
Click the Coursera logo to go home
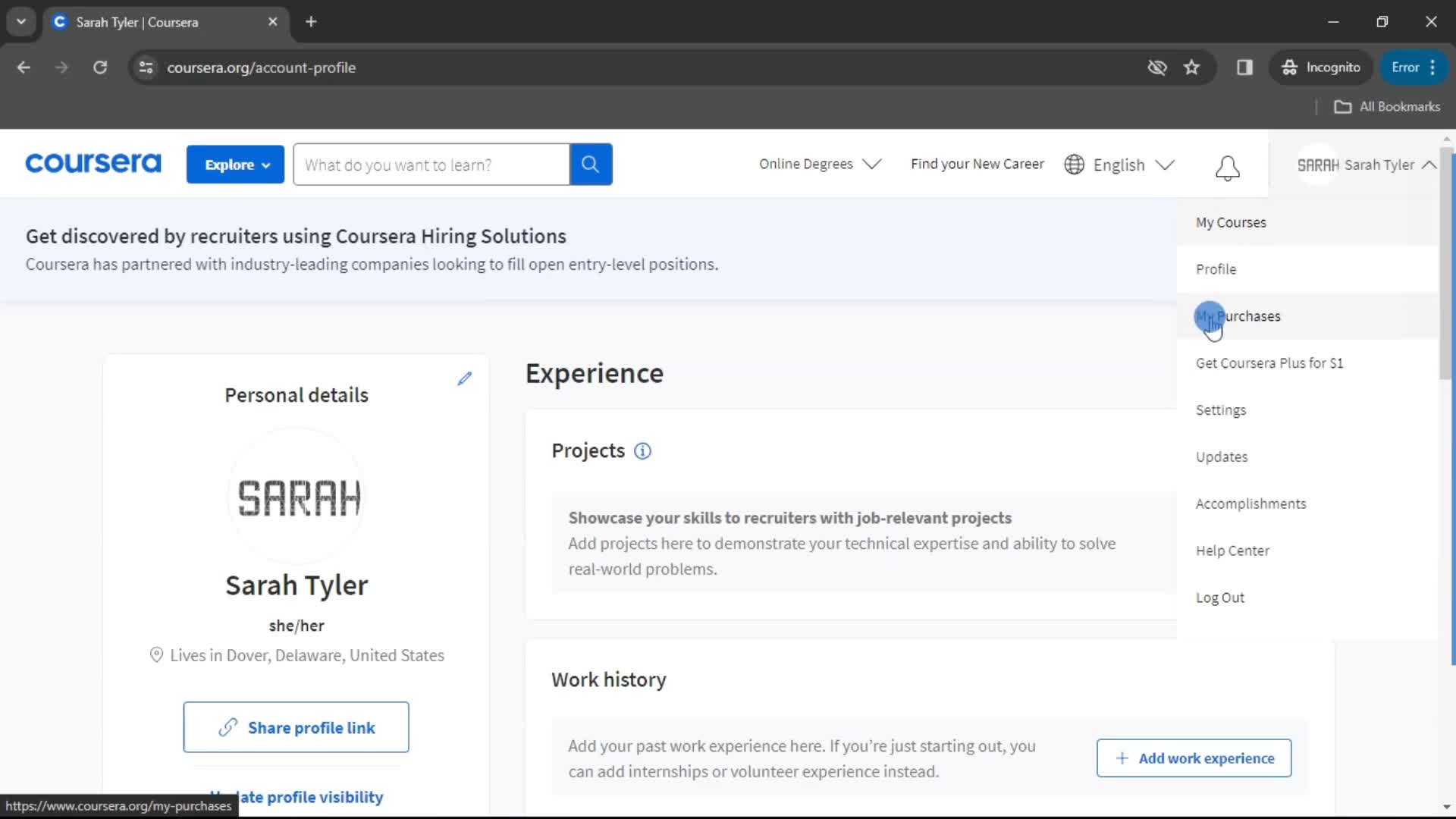[x=92, y=164]
